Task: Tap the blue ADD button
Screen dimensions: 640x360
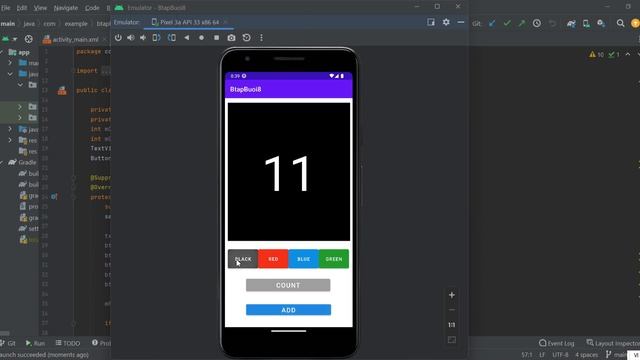Action: click(x=288, y=310)
